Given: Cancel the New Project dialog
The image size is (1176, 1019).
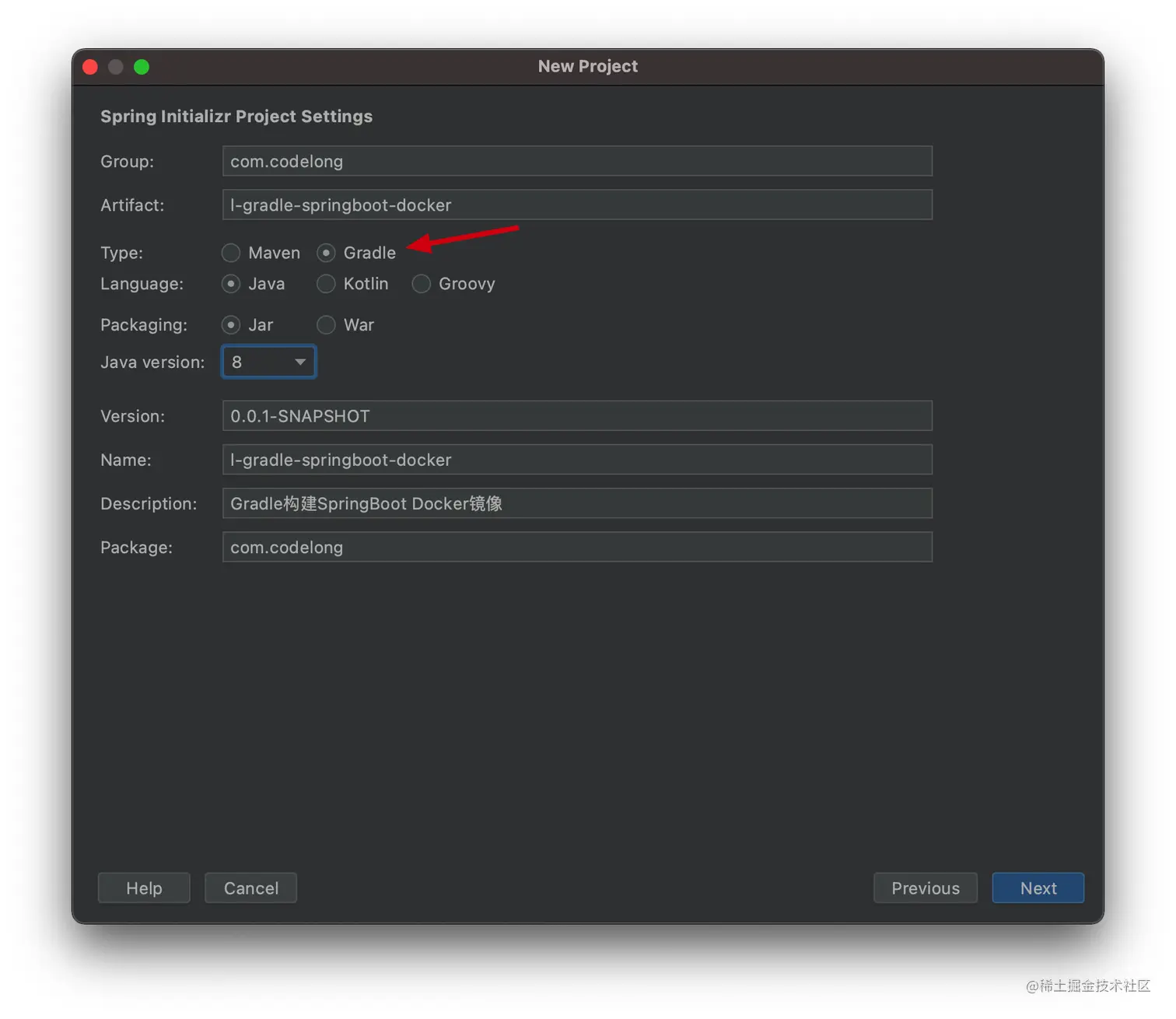Looking at the screenshot, I should (x=250, y=888).
